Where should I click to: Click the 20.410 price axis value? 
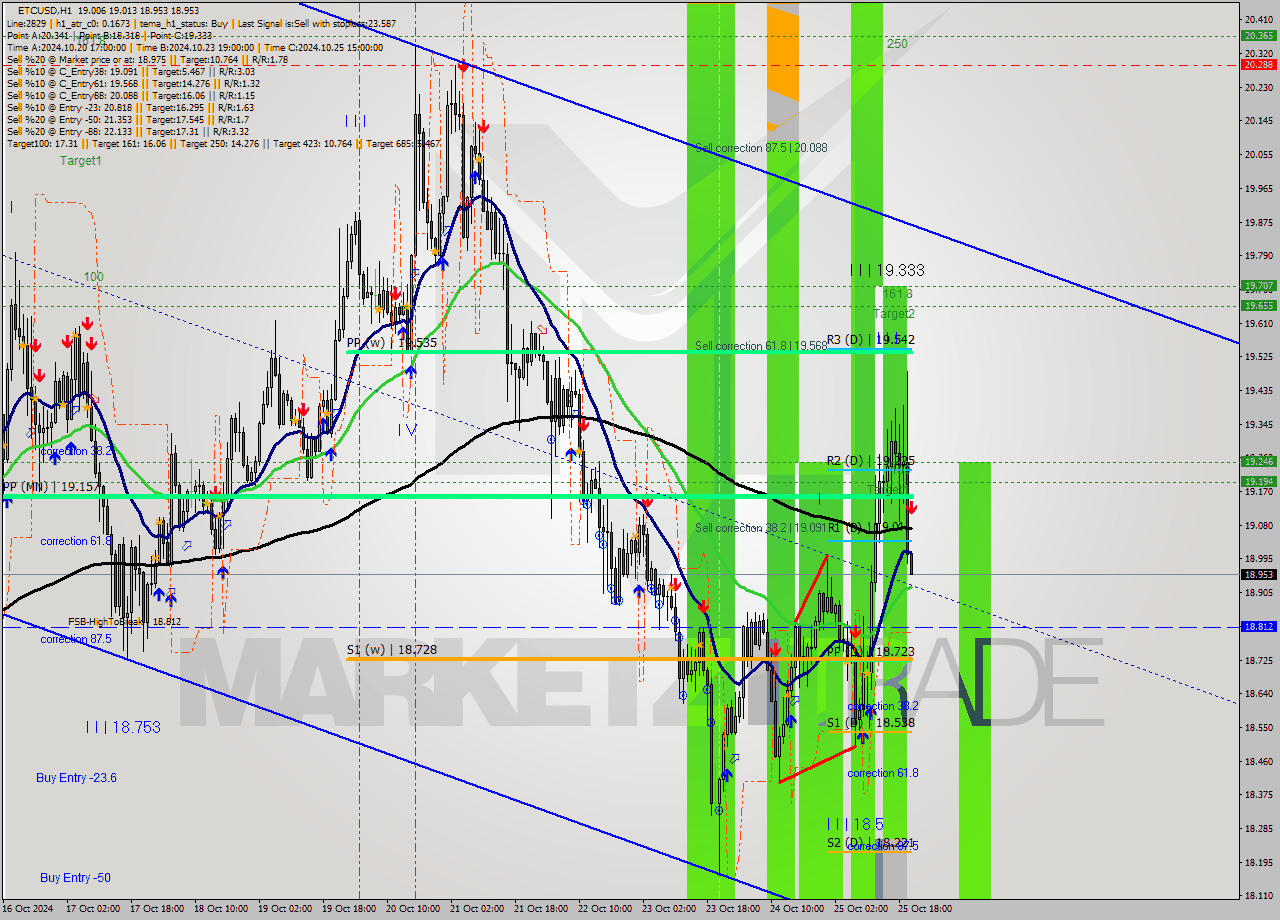1258,20
